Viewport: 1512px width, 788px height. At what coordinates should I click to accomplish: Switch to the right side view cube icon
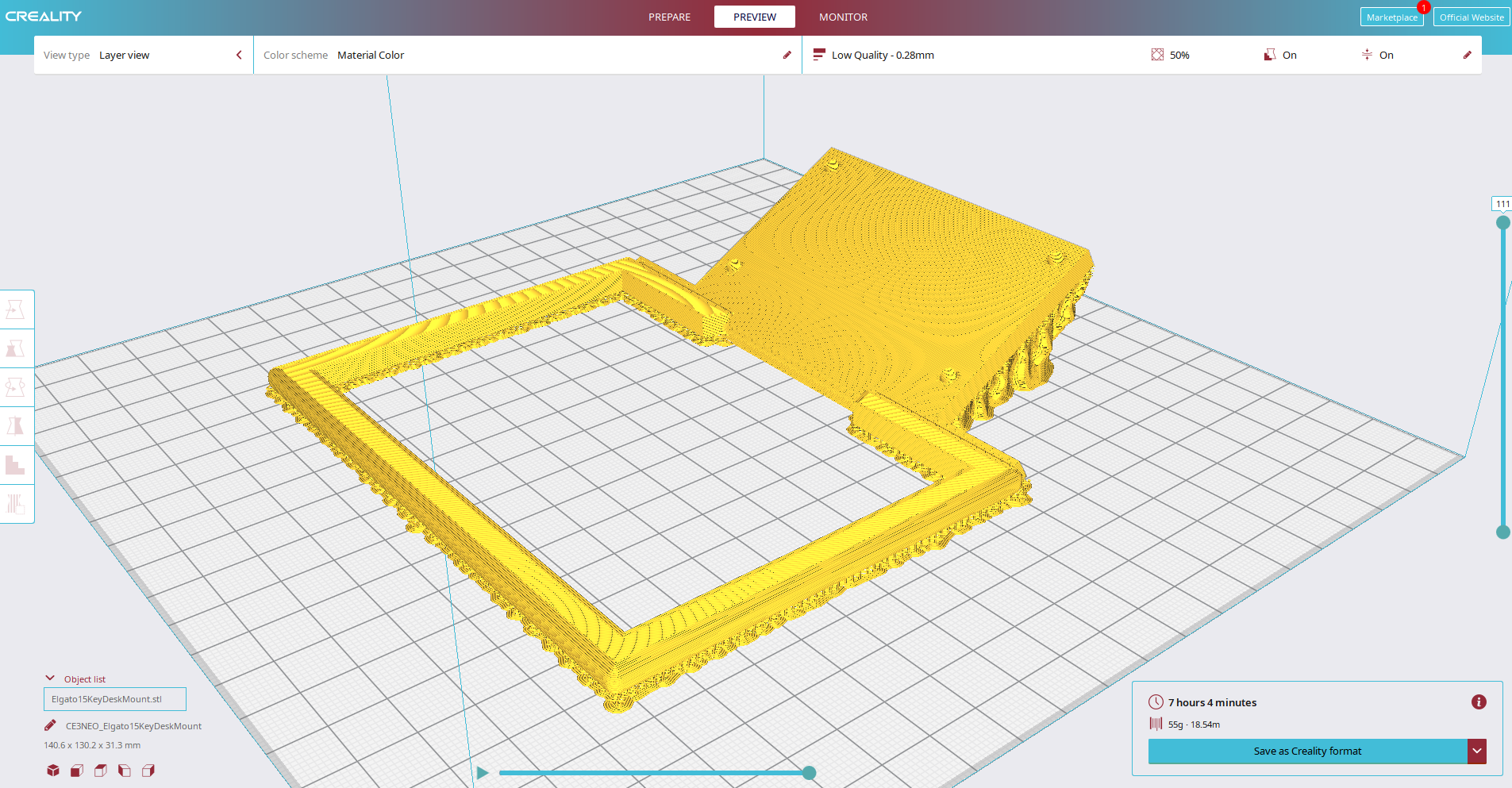point(148,771)
